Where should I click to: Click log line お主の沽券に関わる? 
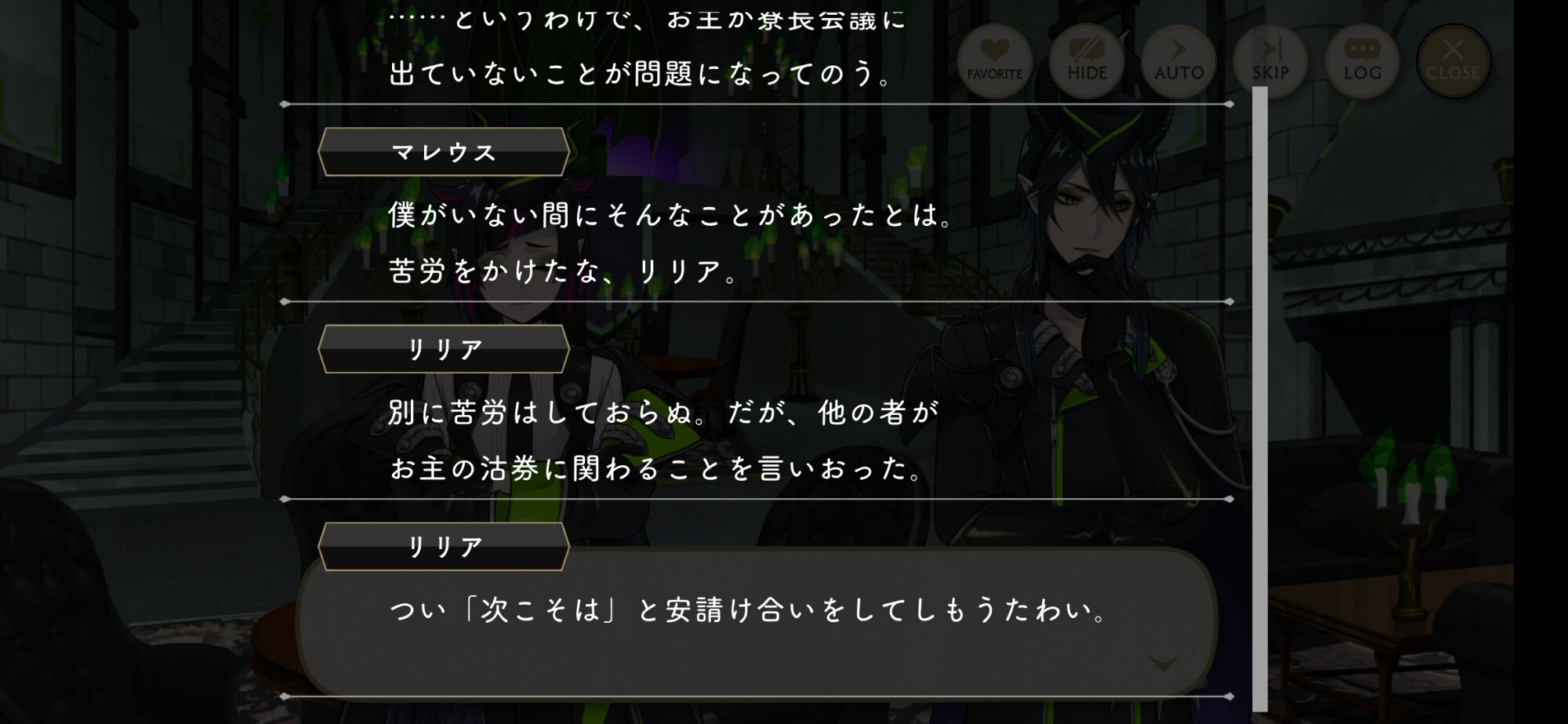[x=656, y=468]
